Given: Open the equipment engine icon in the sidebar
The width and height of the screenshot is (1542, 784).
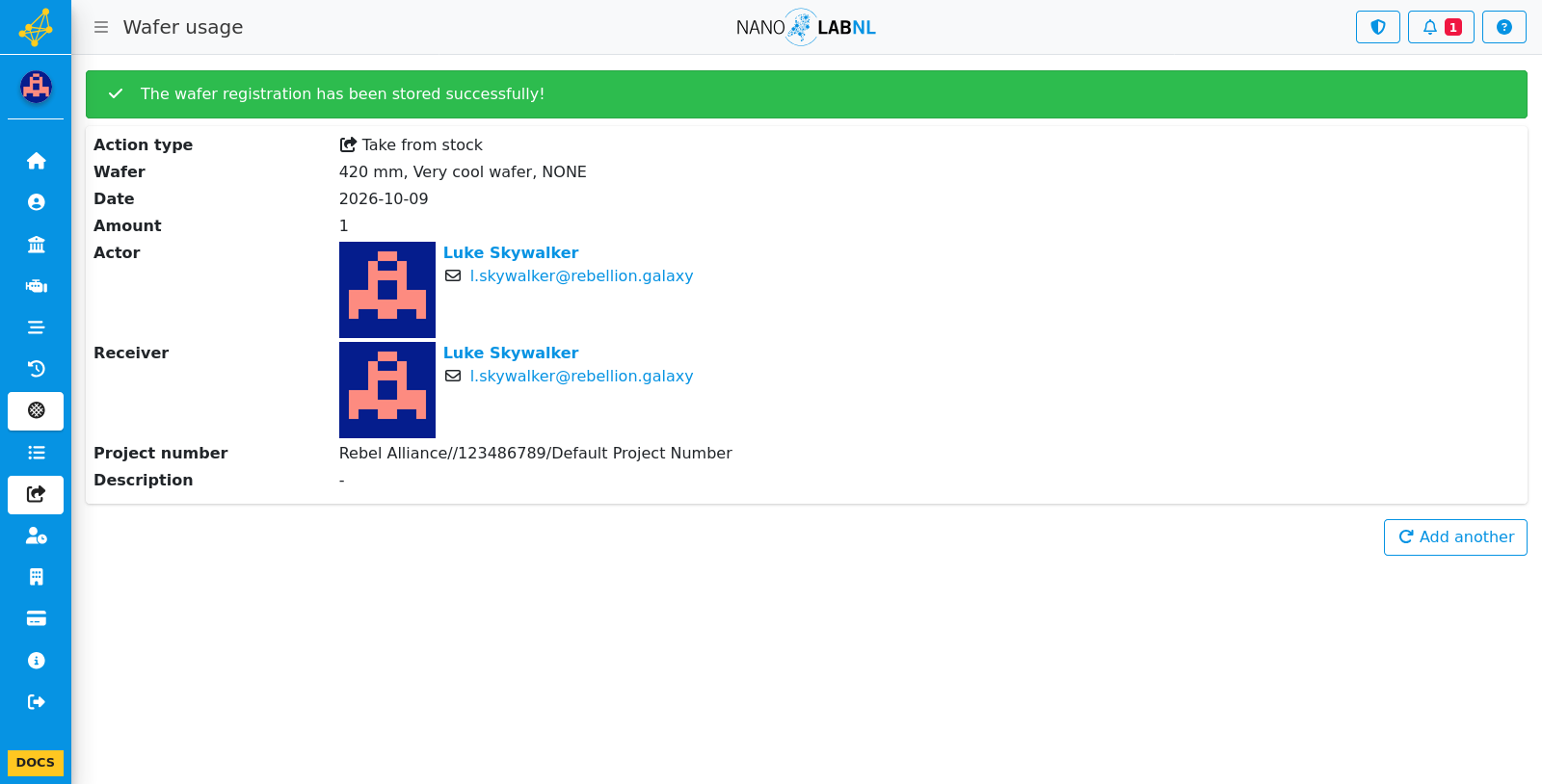Looking at the screenshot, I should click(36, 286).
